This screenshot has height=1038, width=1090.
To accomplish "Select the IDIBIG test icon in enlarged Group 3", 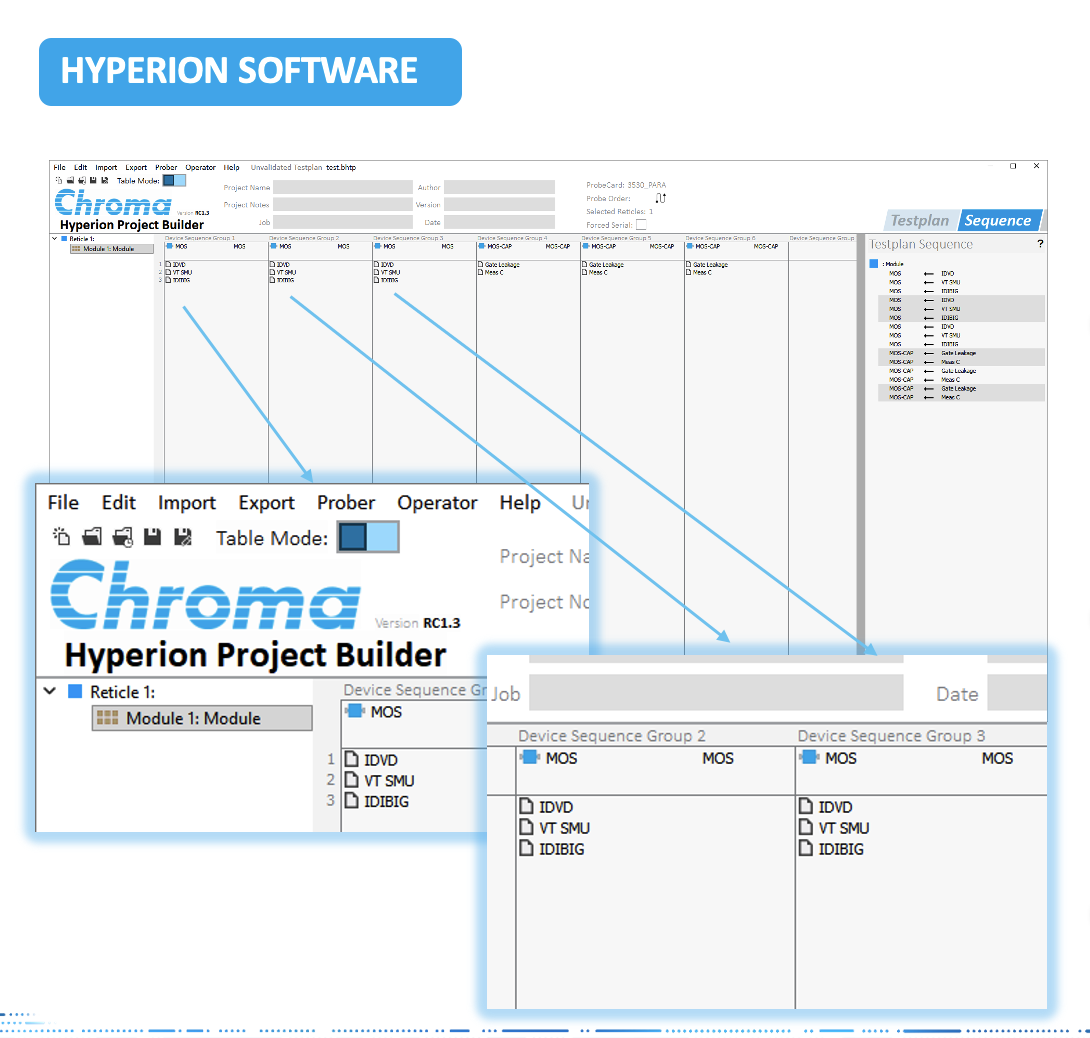I will (806, 848).
